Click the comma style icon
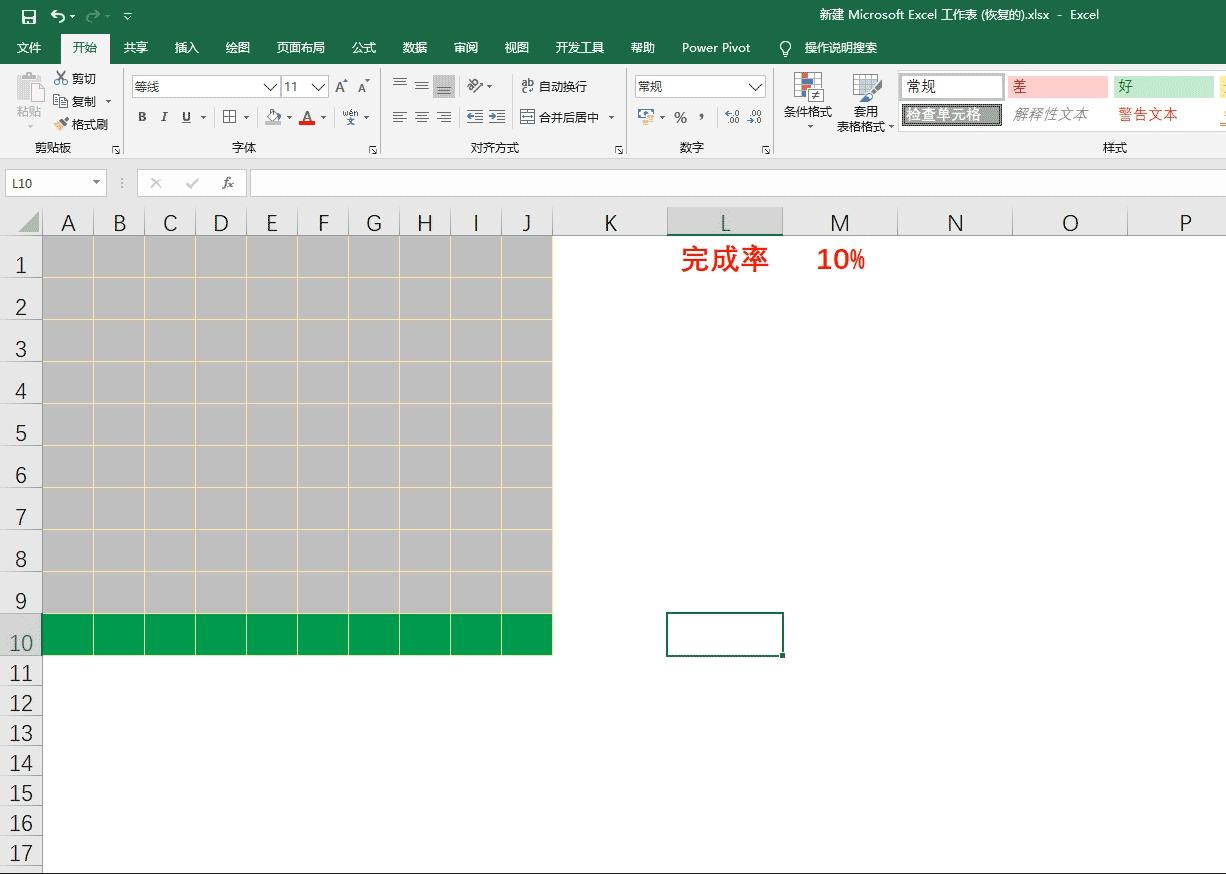 (x=699, y=117)
